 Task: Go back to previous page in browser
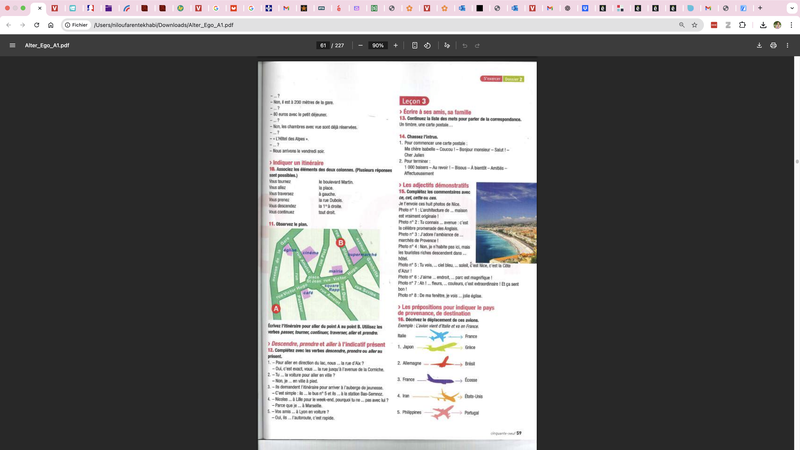[x=9, y=25]
